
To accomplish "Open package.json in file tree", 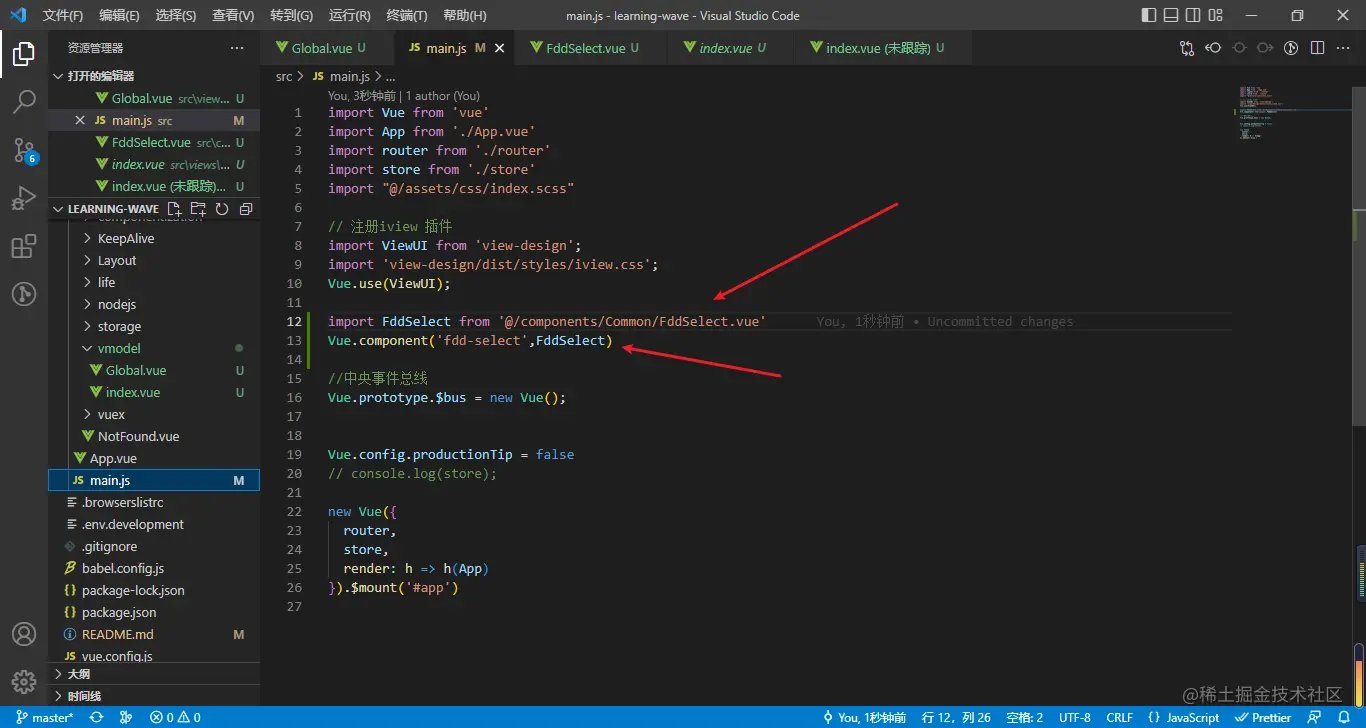I will coord(154,612).
